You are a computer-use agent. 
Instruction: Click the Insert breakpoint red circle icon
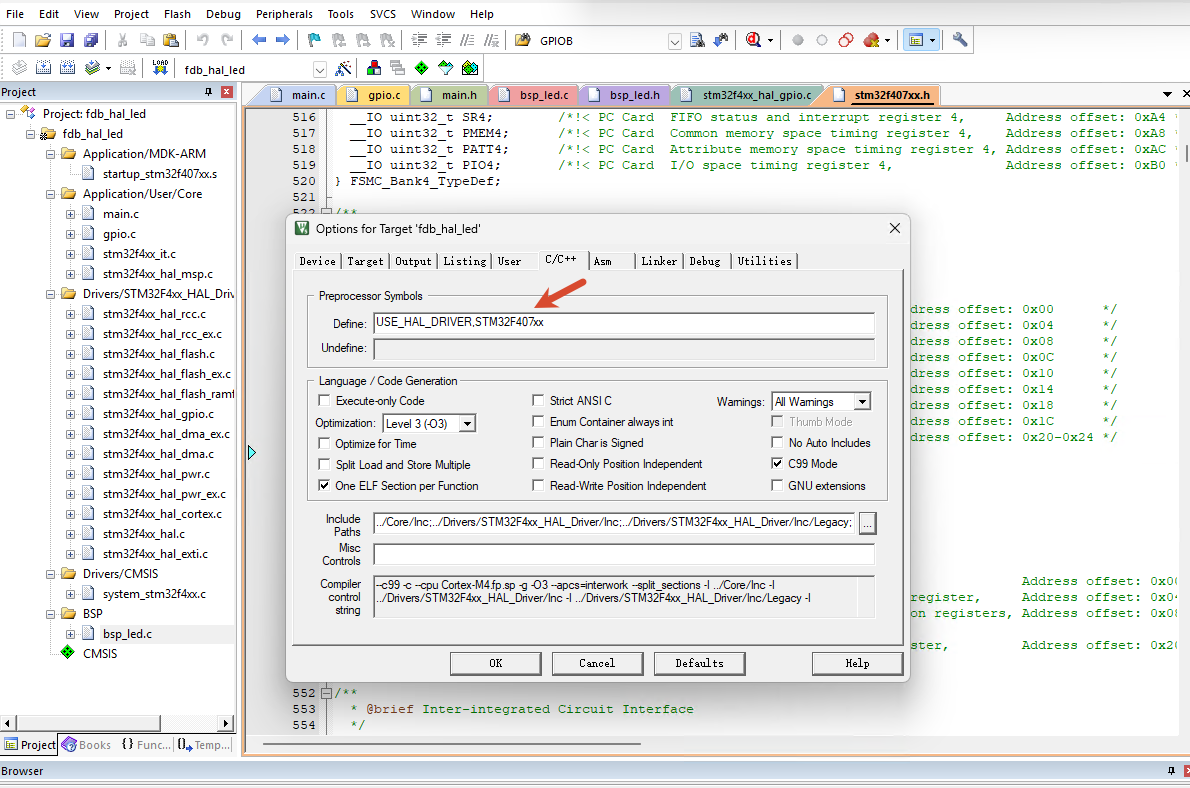[x=798, y=40]
